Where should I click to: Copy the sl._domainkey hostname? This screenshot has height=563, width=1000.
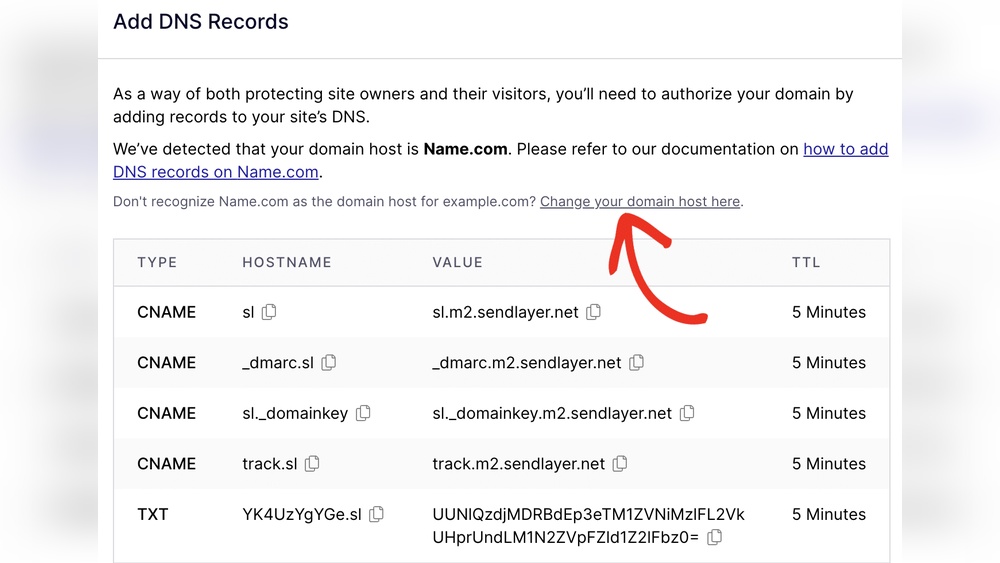tap(364, 413)
